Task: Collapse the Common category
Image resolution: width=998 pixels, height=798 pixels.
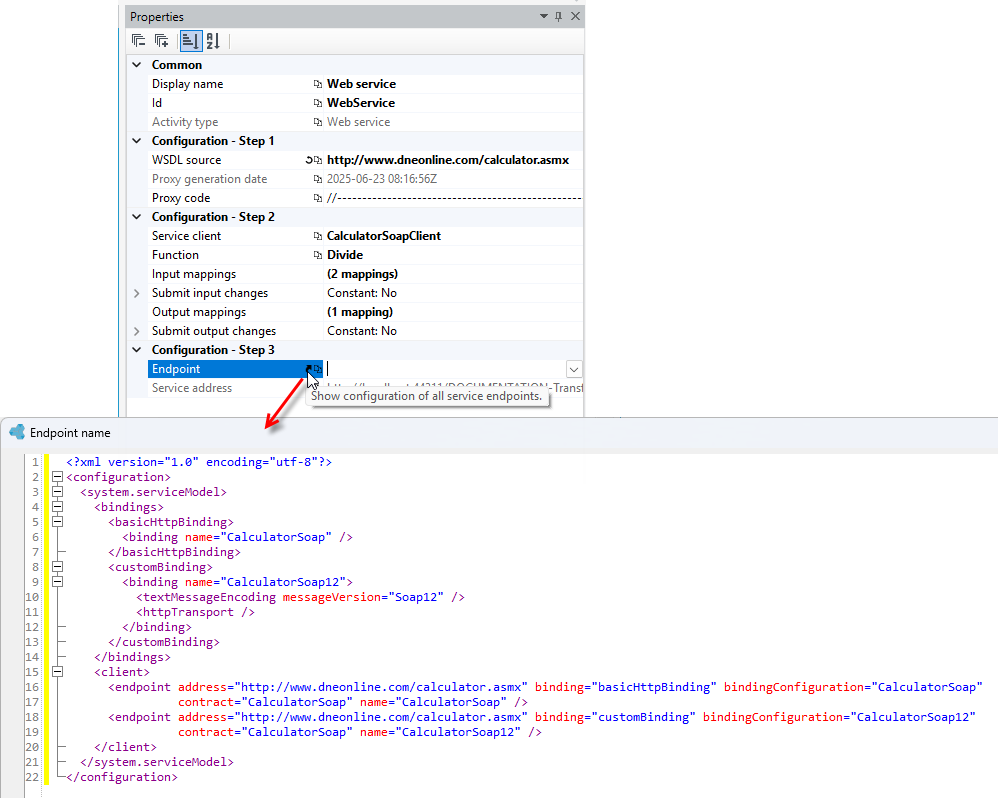Action: point(136,65)
